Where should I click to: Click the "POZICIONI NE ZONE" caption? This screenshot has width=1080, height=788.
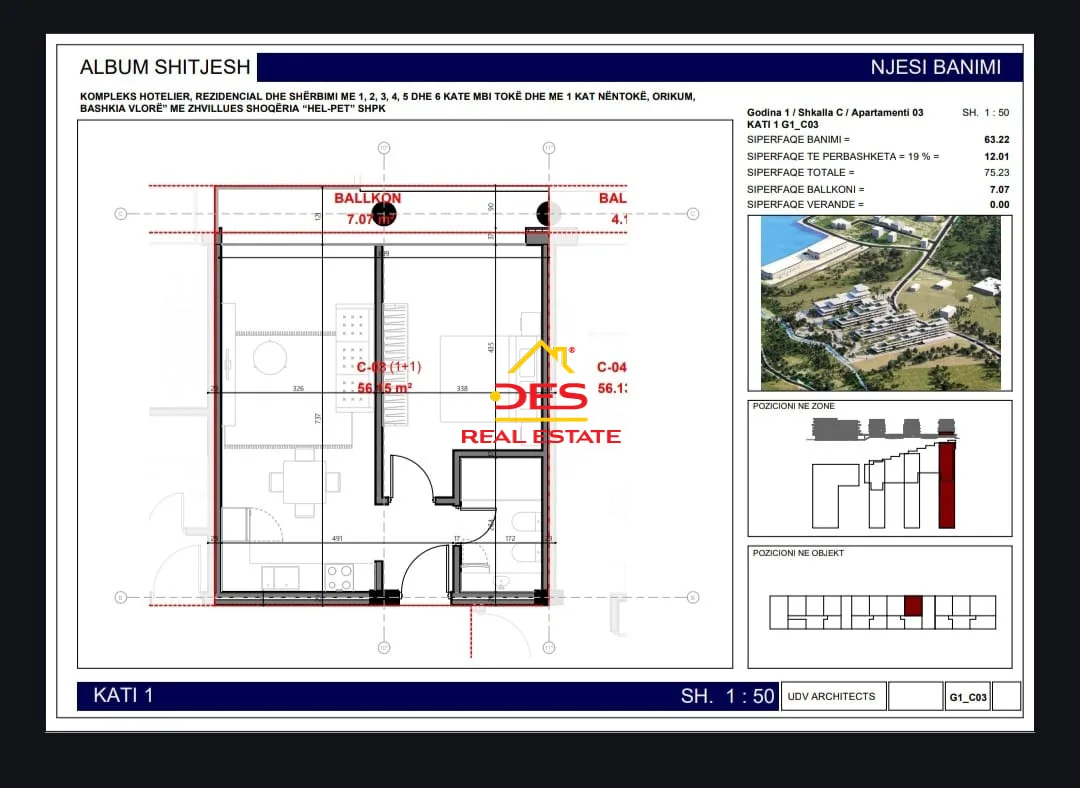(x=793, y=406)
